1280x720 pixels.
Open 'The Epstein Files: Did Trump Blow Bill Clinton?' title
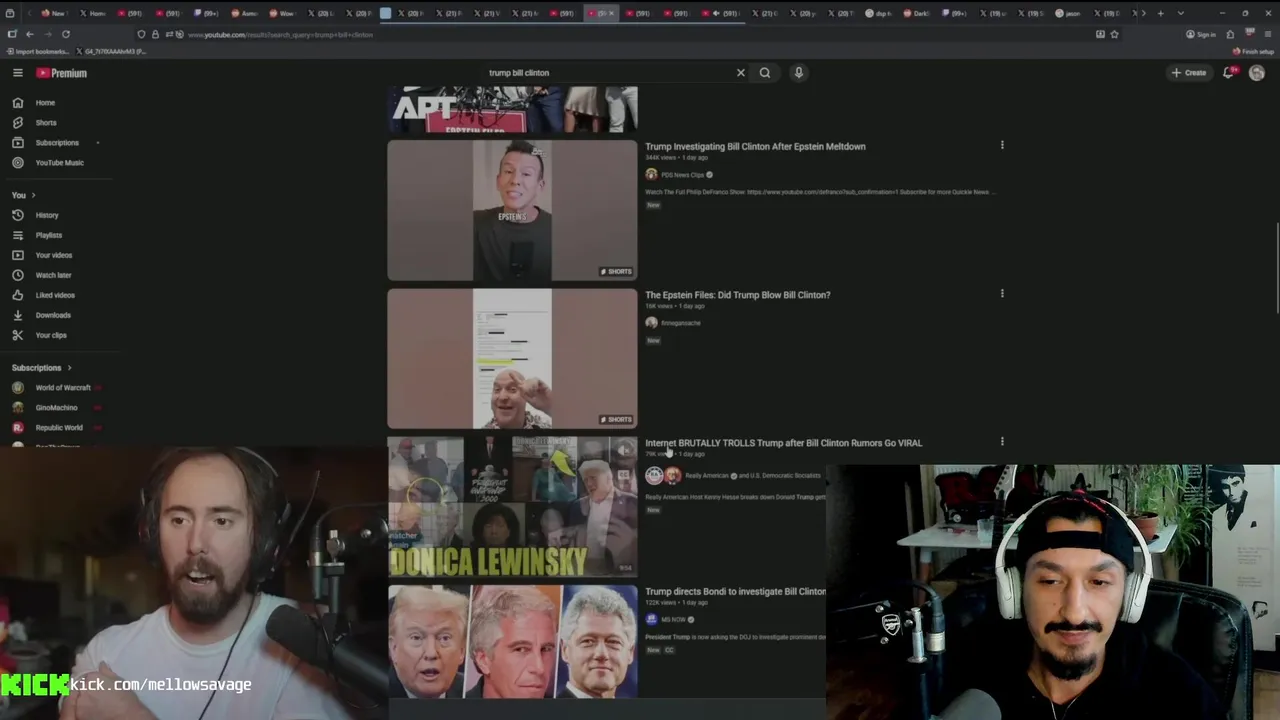pos(737,295)
